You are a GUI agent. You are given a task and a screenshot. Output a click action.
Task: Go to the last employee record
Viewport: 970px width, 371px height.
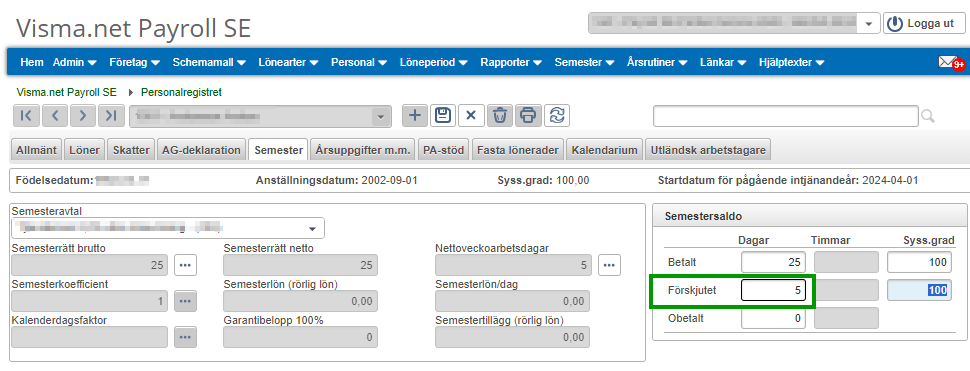tap(111, 115)
